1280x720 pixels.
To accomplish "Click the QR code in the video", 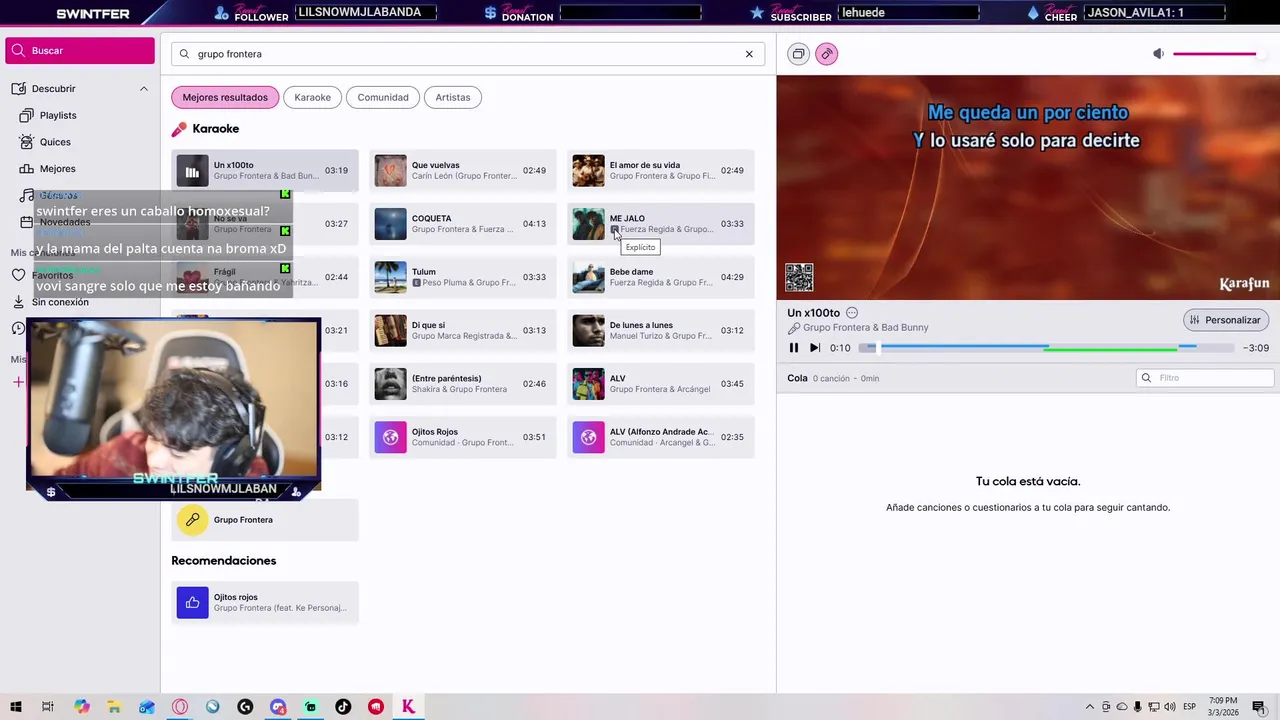I will coord(799,277).
